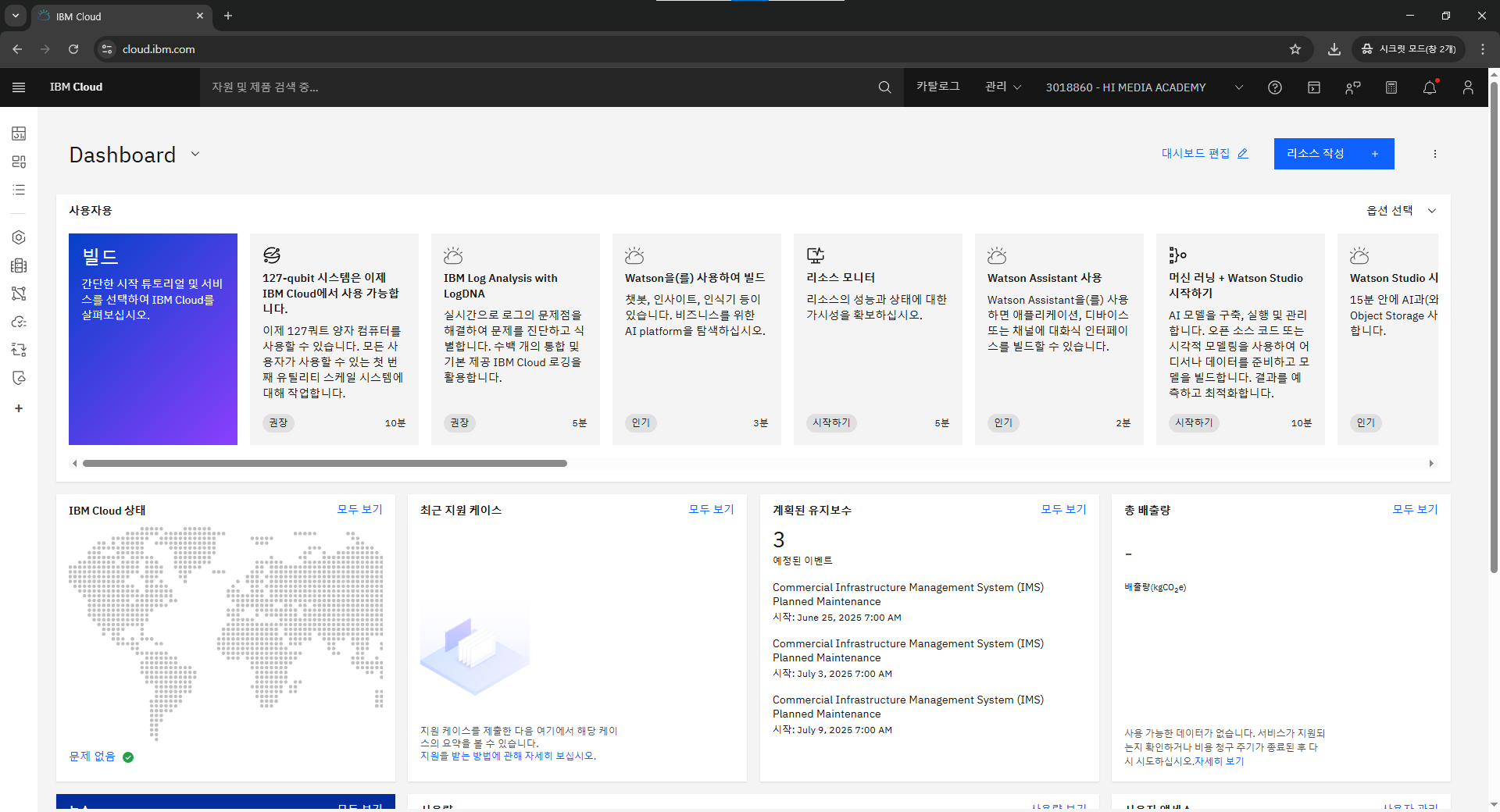Click 모두 보기 in 계획된 유지보수 panel
Viewport: 1500px width, 812px height.
(1063, 509)
